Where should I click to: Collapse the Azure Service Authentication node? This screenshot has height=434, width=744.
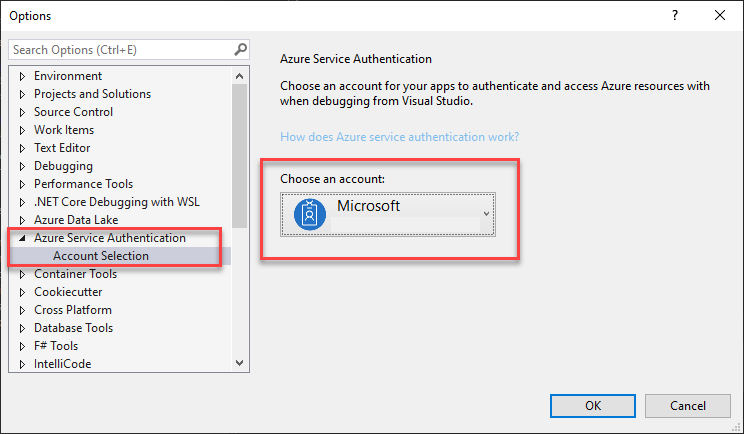coord(23,238)
